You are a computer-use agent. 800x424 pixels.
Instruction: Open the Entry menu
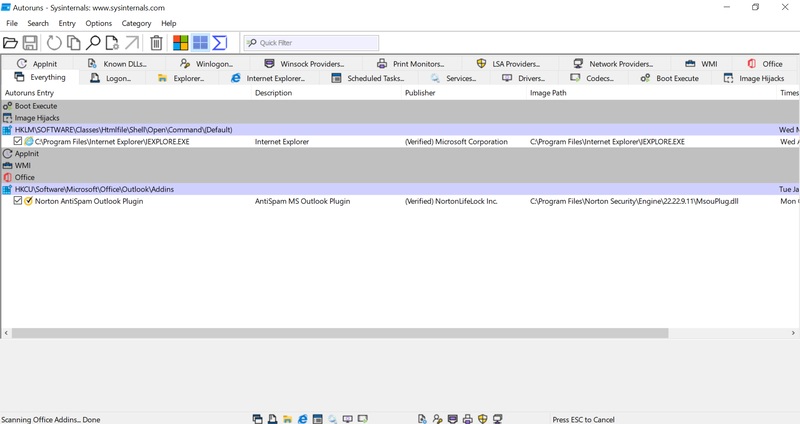click(67, 23)
